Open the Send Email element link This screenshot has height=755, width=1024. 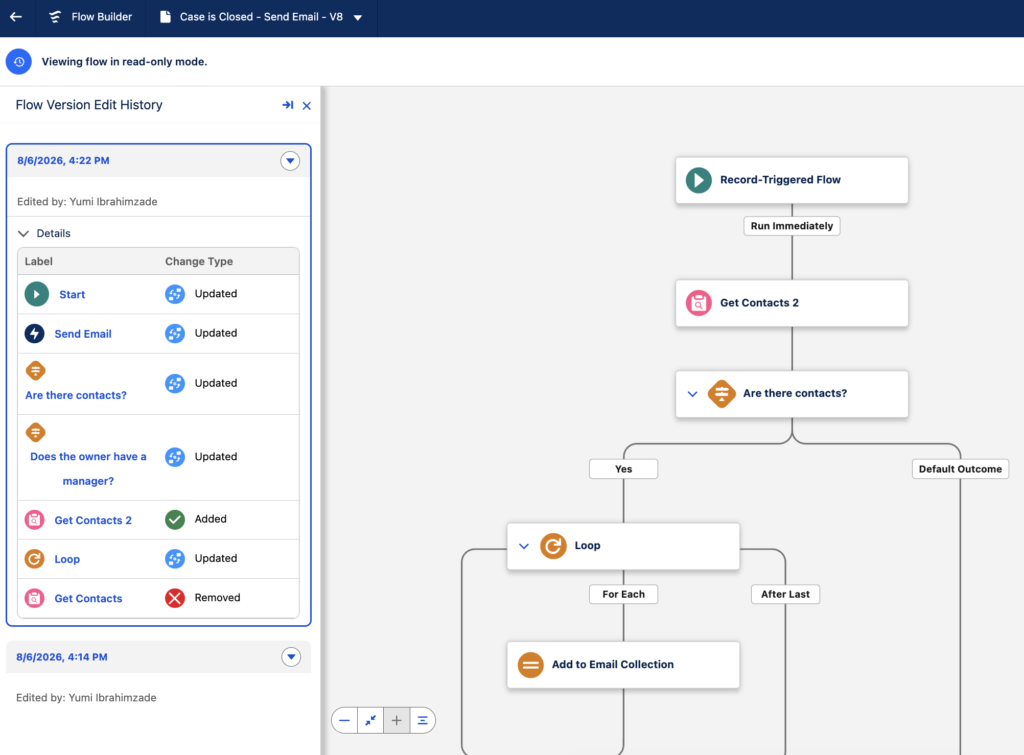[83, 334]
